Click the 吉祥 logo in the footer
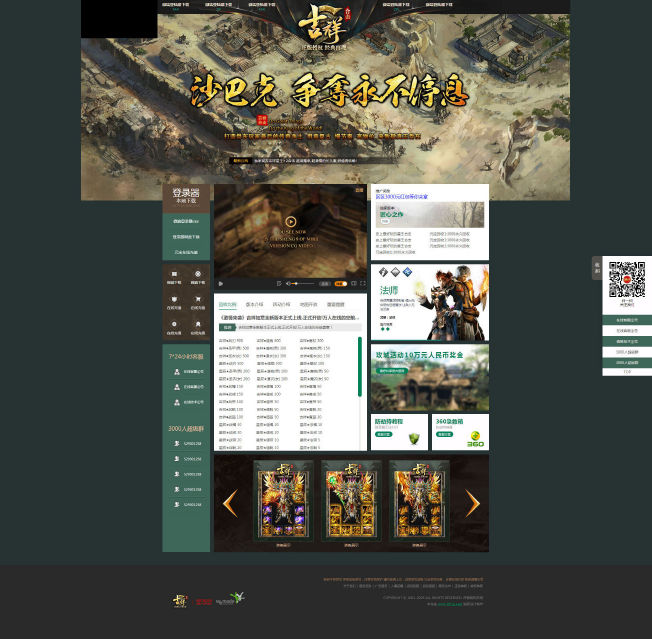The image size is (652, 639). [180, 601]
